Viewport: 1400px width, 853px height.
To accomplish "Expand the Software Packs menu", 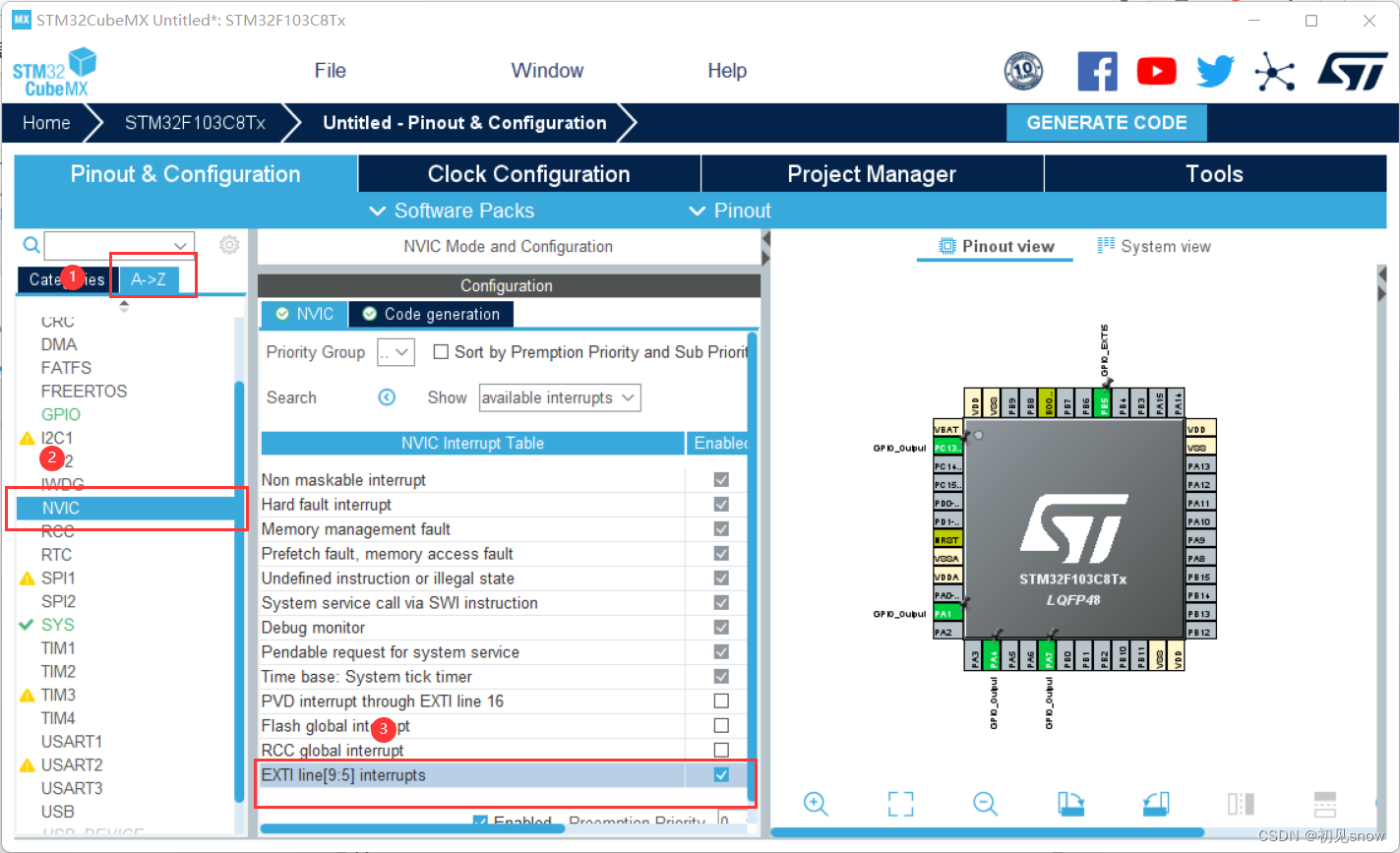I will coord(452,211).
